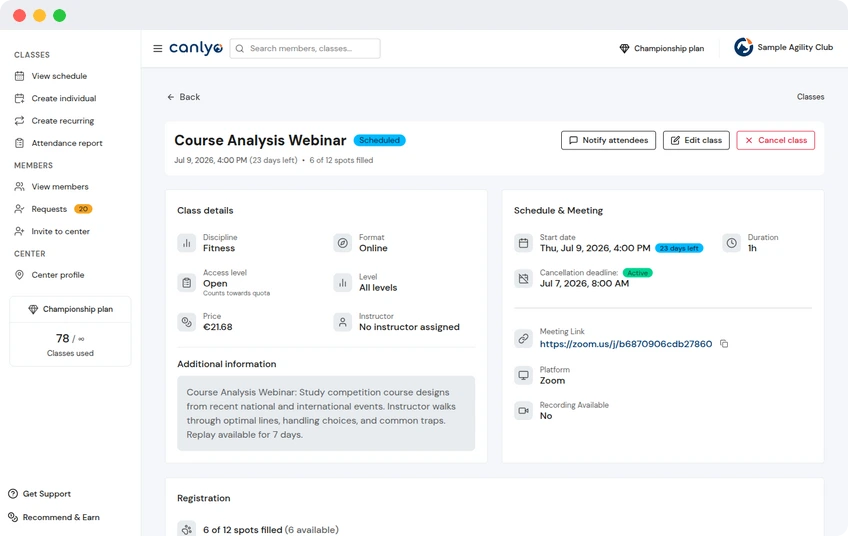Screen dimensions: 848x536
Task: Open Attendance report in sidebar
Action: (67, 143)
